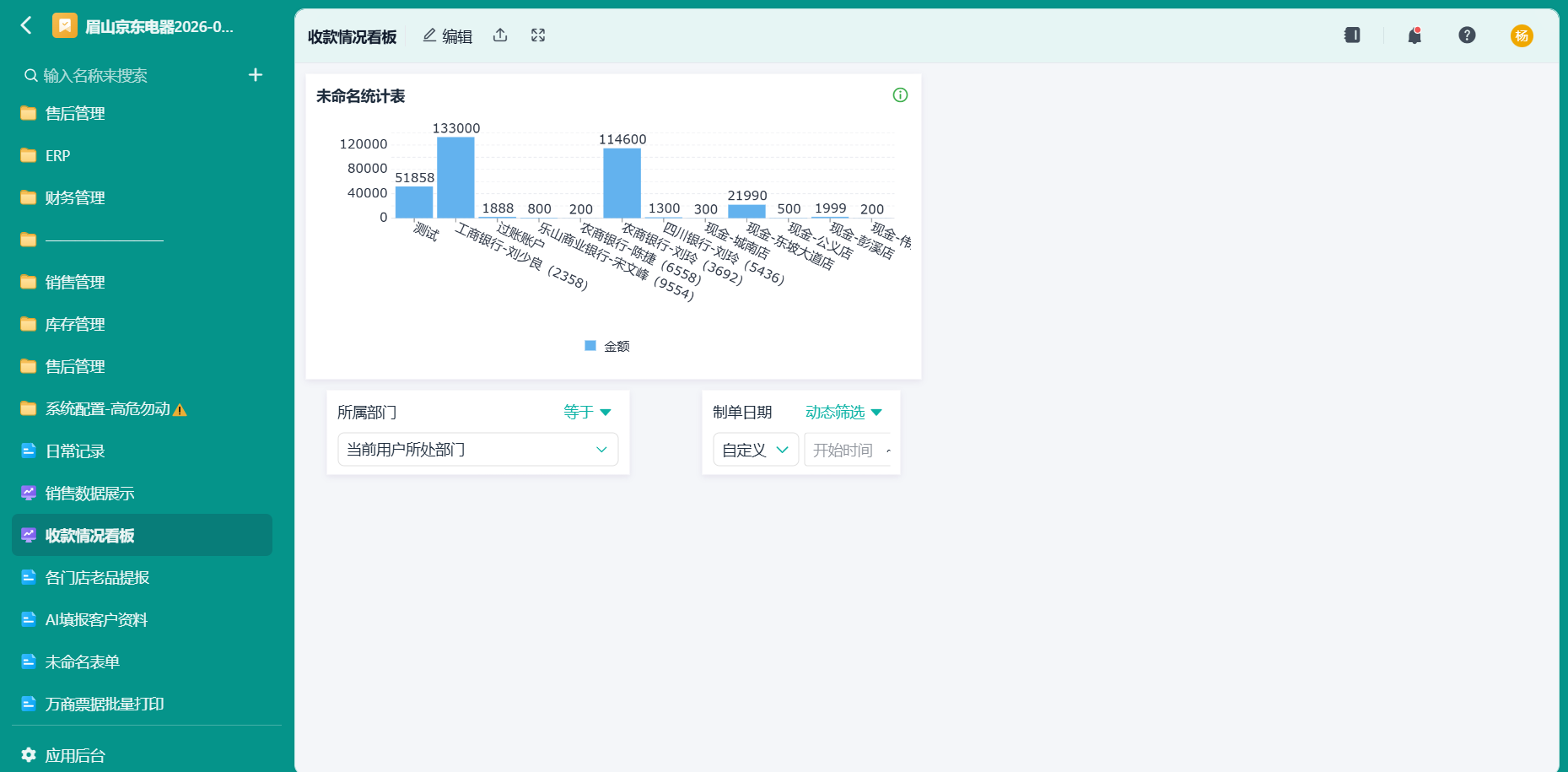Open the 等于 condition dropdown
Image resolution: width=1568 pixels, height=772 pixels.
587,412
